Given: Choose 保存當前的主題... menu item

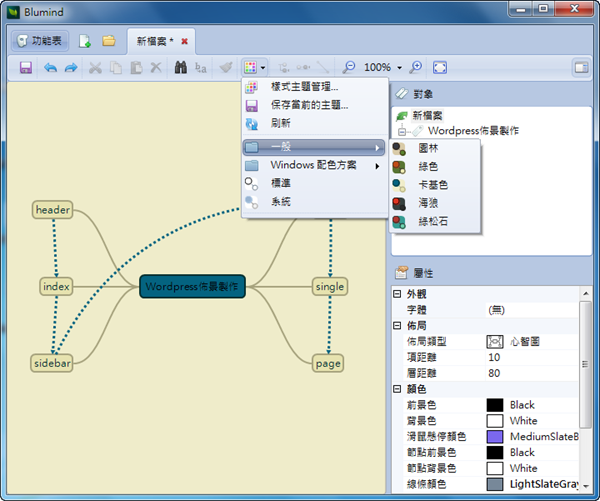Looking at the screenshot, I should coord(315,105).
